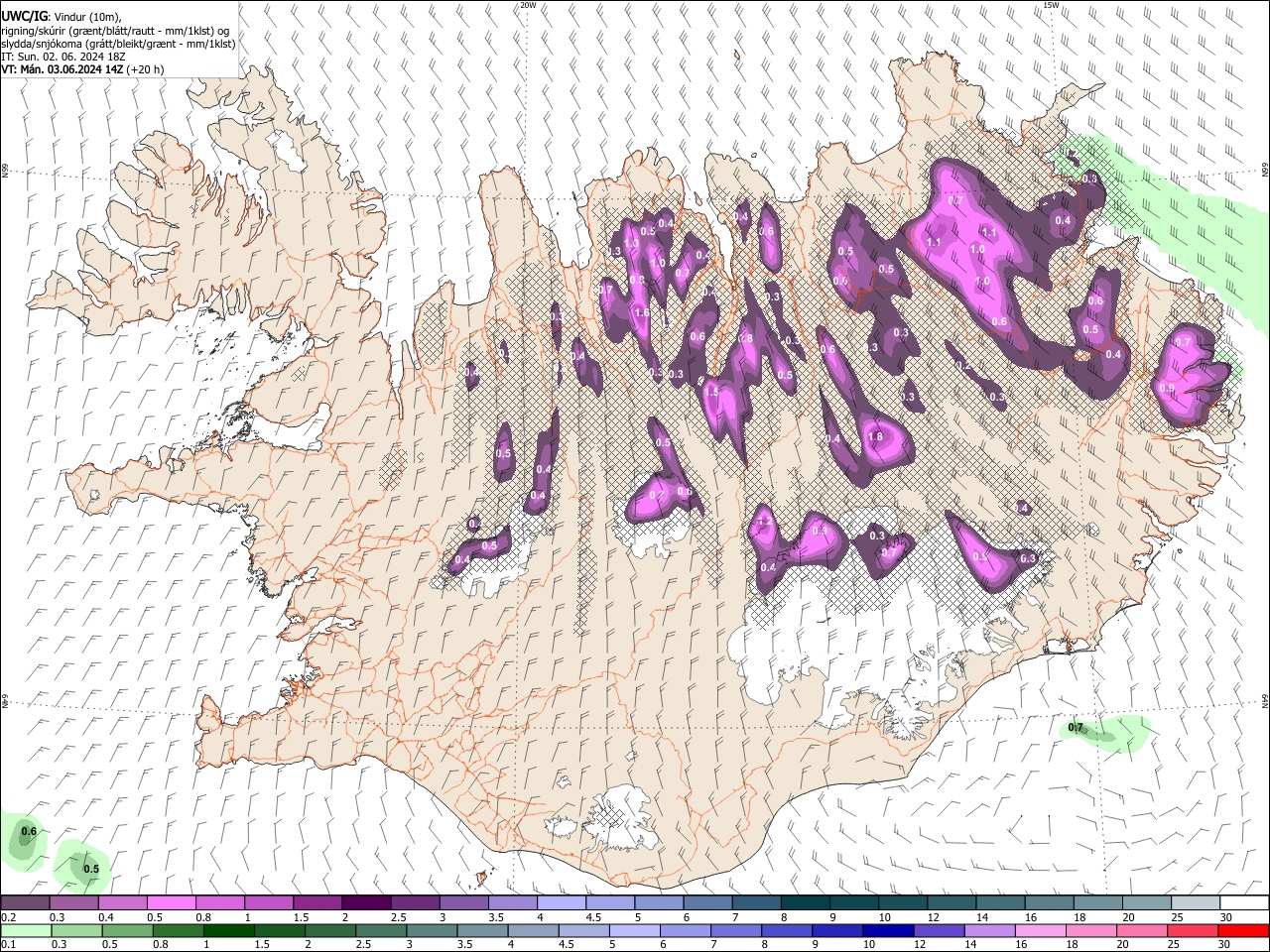Click the '1.2' snowfall value on the map
1270x952 pixels.
tap(765, 521)
